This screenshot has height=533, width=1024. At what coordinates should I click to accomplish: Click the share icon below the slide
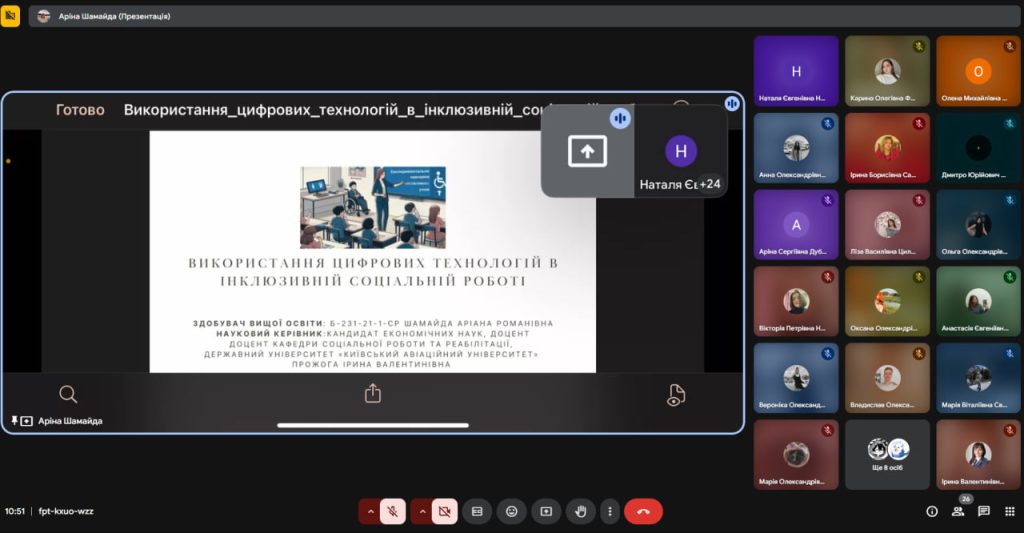tap(373, 394)
